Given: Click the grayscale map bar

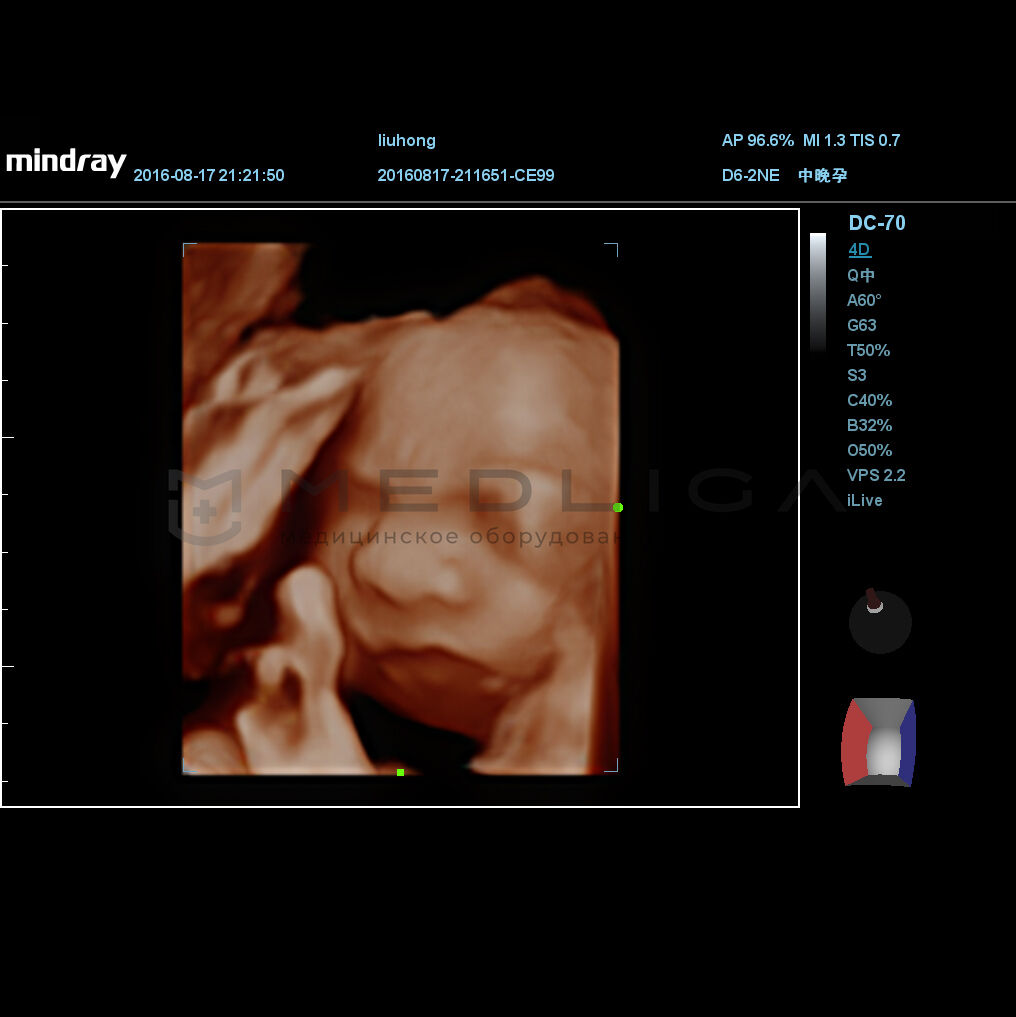Looking at the screenshot, I should coord(818,291).
